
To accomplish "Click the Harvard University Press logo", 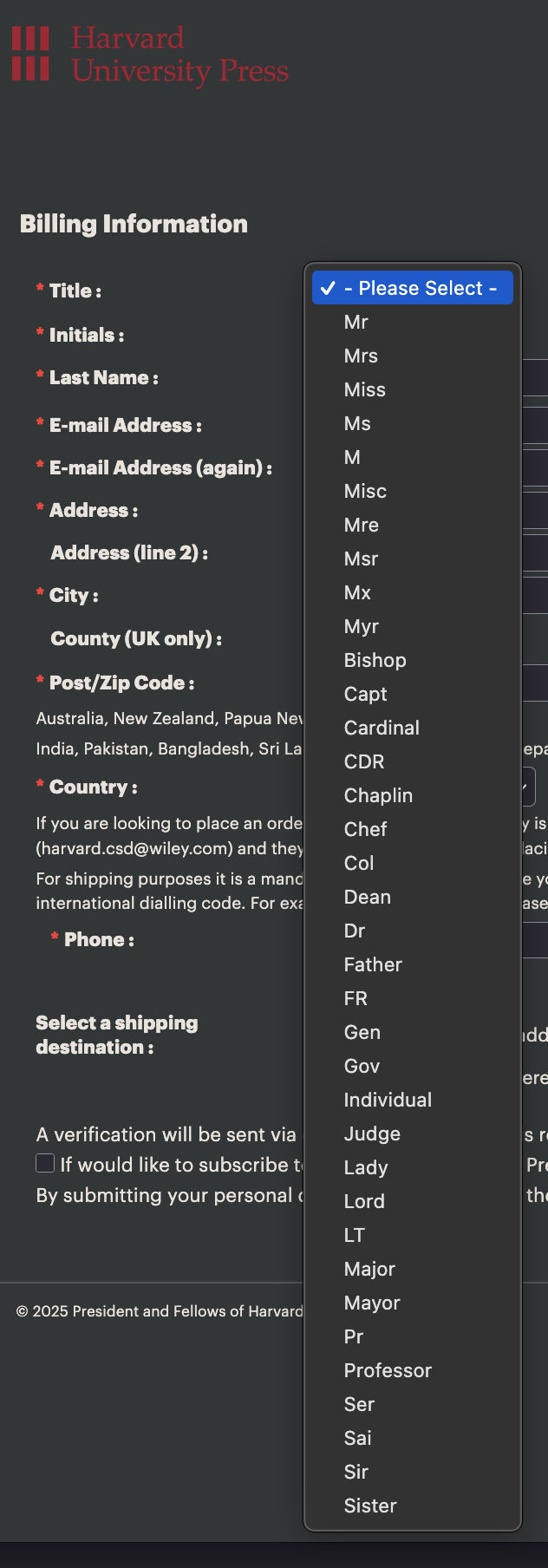I will [x=150, y=55].
